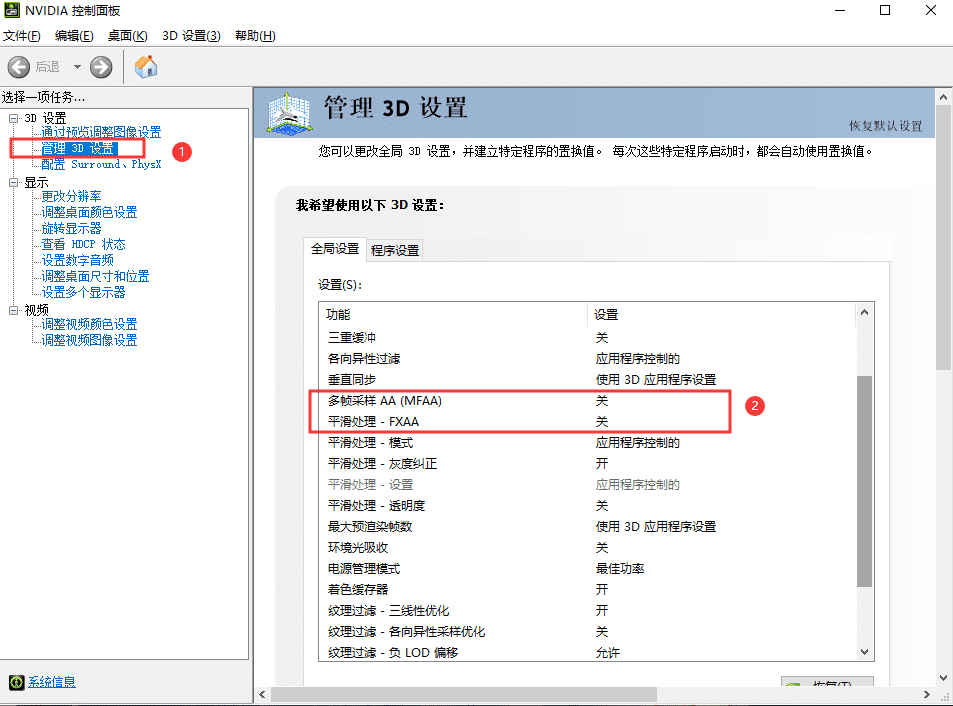The image size is (953, 706).
Task: Open the Home icon in toolbar
Action: pos(146,66)
